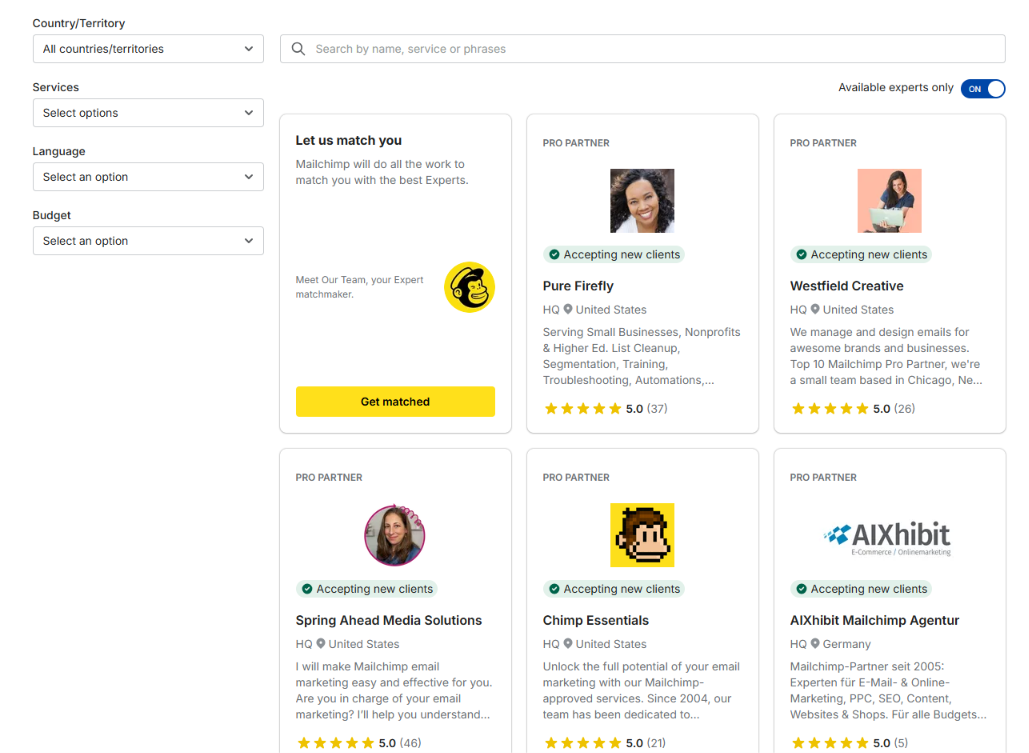Click Chimp Essentials star rating 5.0 (21)
1029x753 pixels.
605,743
